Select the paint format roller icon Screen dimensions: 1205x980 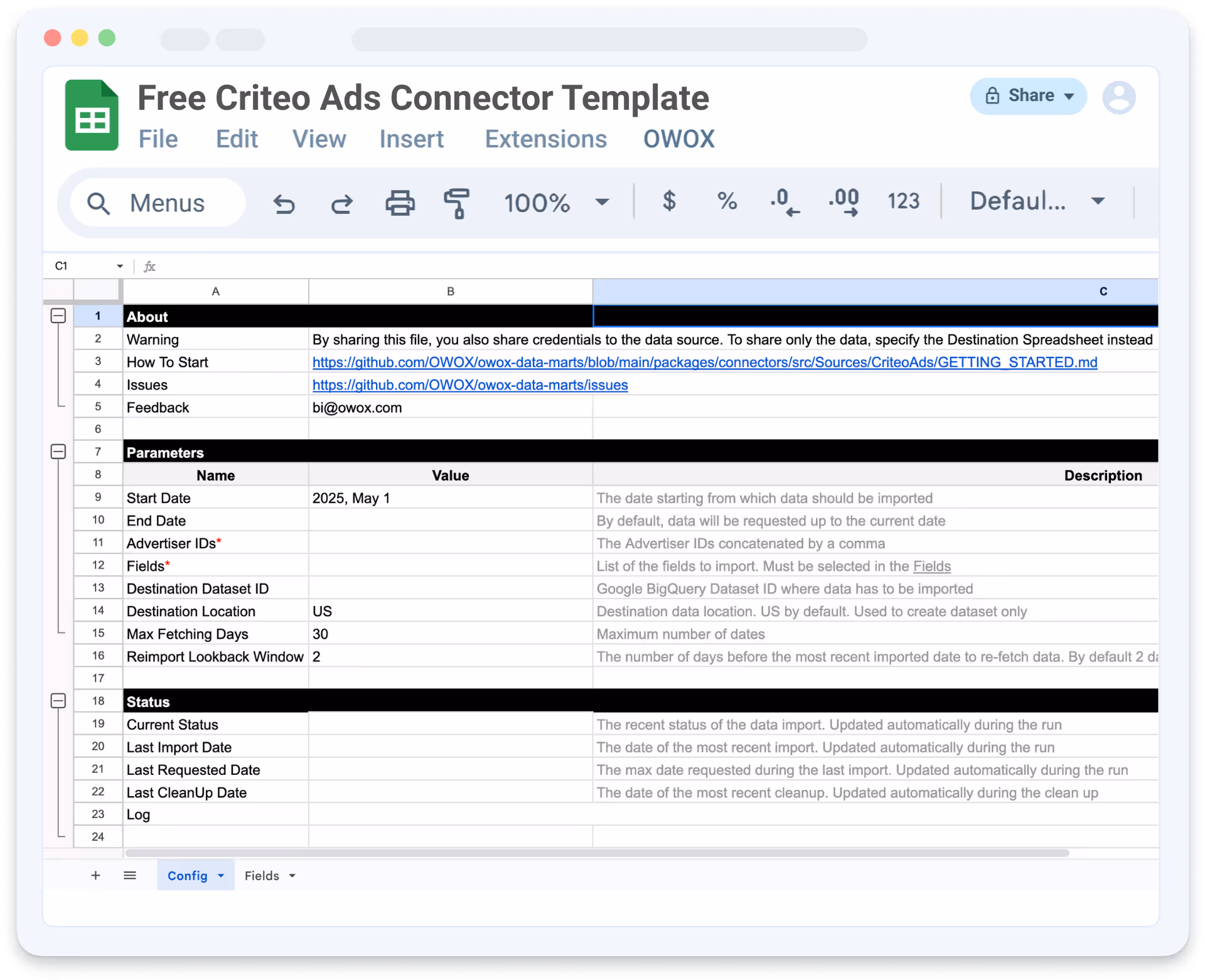pyautogui.click(x=457, y=203)
